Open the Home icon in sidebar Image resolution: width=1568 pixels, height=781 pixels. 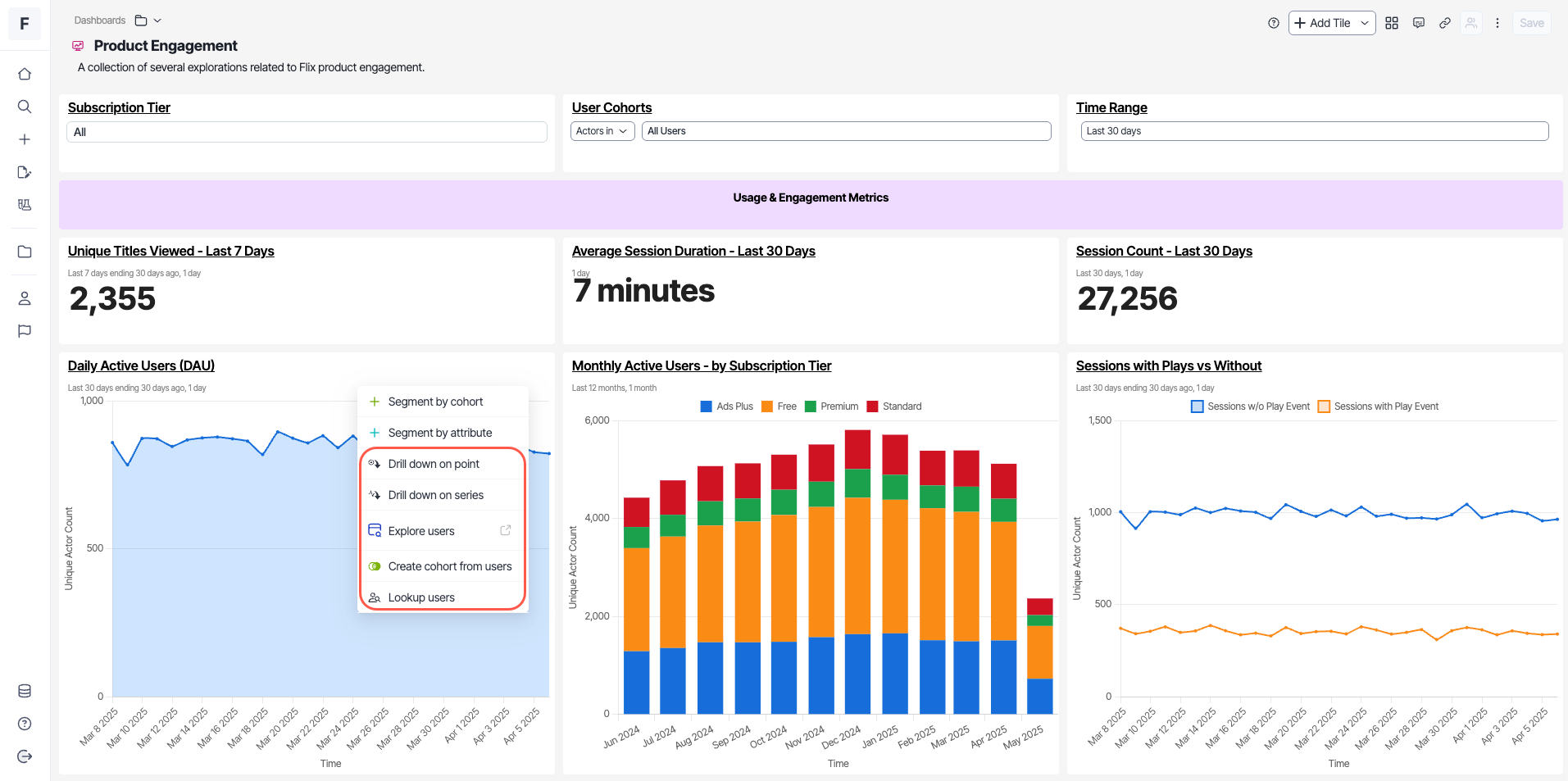(x=25, y=74)
